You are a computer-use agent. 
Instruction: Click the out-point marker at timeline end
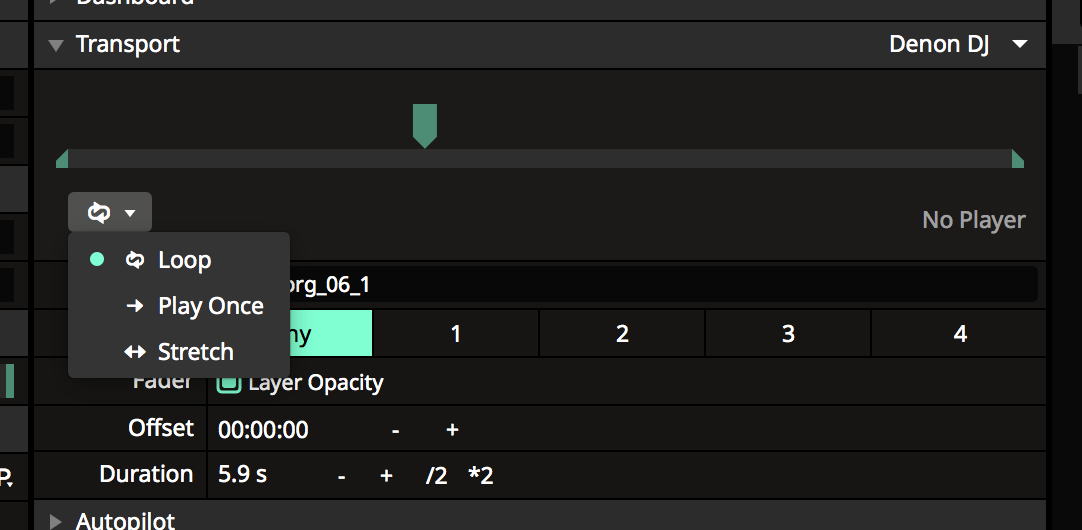[1017, 159]
